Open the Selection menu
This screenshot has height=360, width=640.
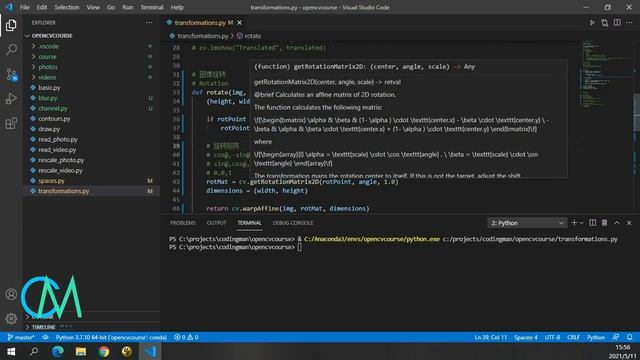pos(67,7)
